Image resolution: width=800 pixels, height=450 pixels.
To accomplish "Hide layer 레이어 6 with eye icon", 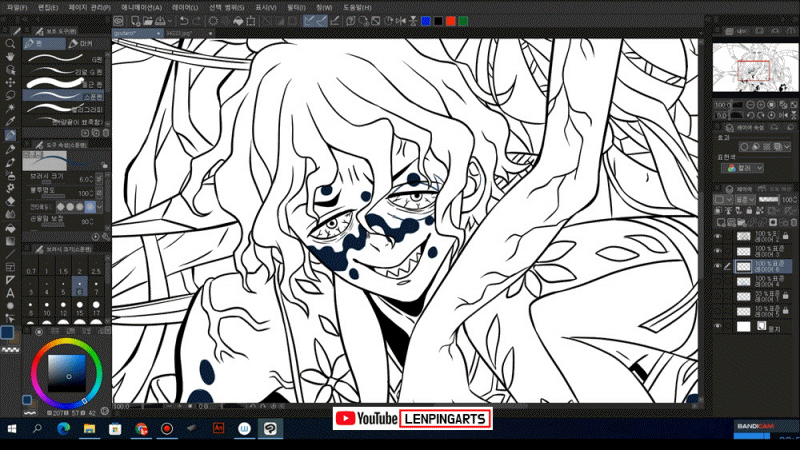I will (718, 266).
